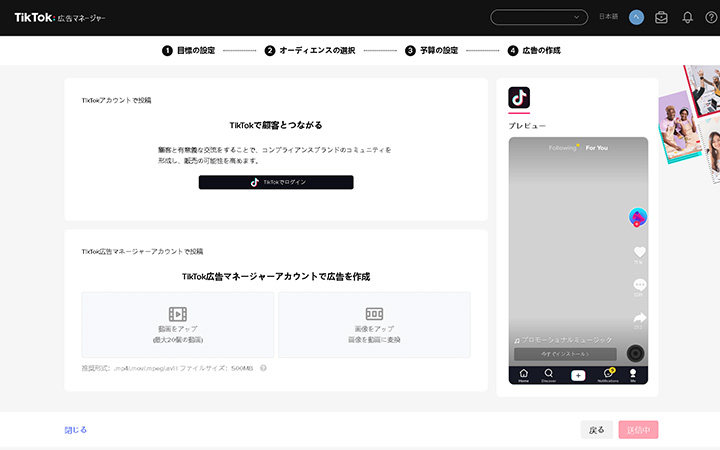Click the share arrow icon in preview

coord(639,318)
